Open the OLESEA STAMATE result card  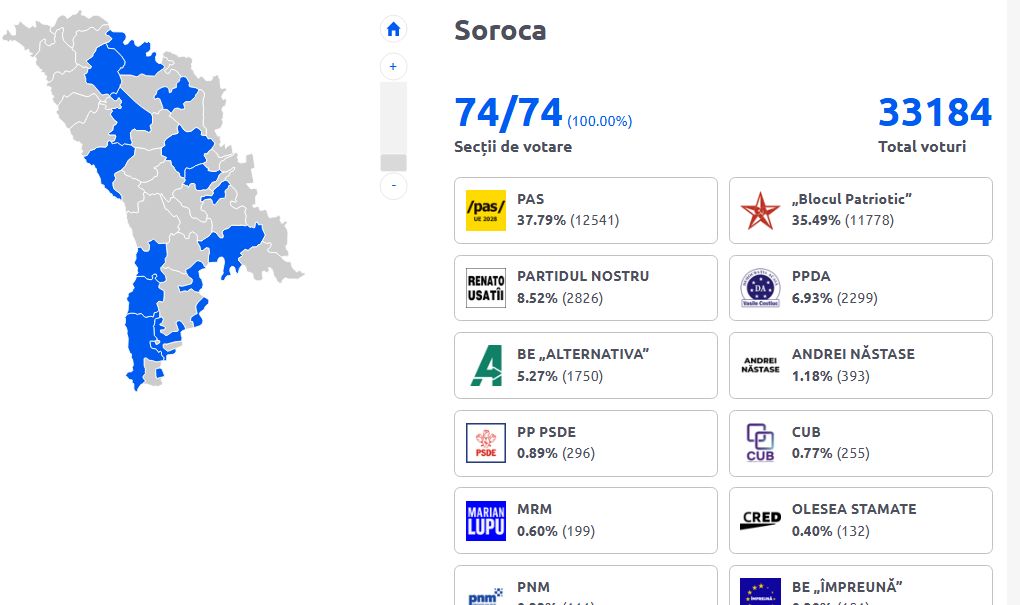[861, 520]
